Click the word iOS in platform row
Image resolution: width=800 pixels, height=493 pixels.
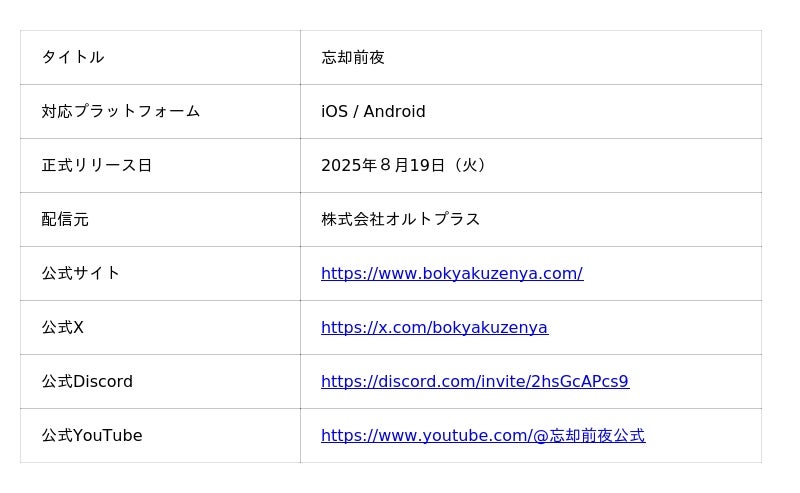[334, 112]
